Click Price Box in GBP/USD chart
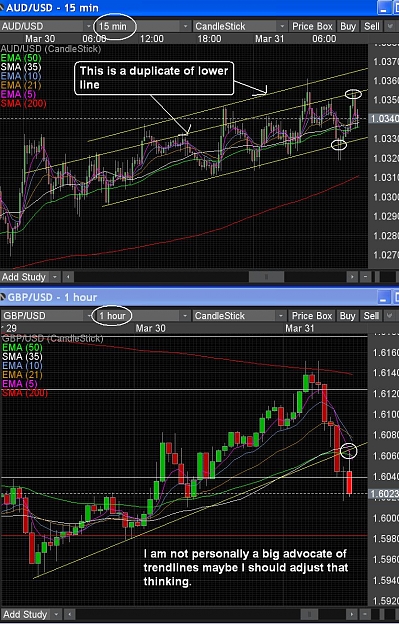This screenshot has height=625, width=399. tap(312, 316)
